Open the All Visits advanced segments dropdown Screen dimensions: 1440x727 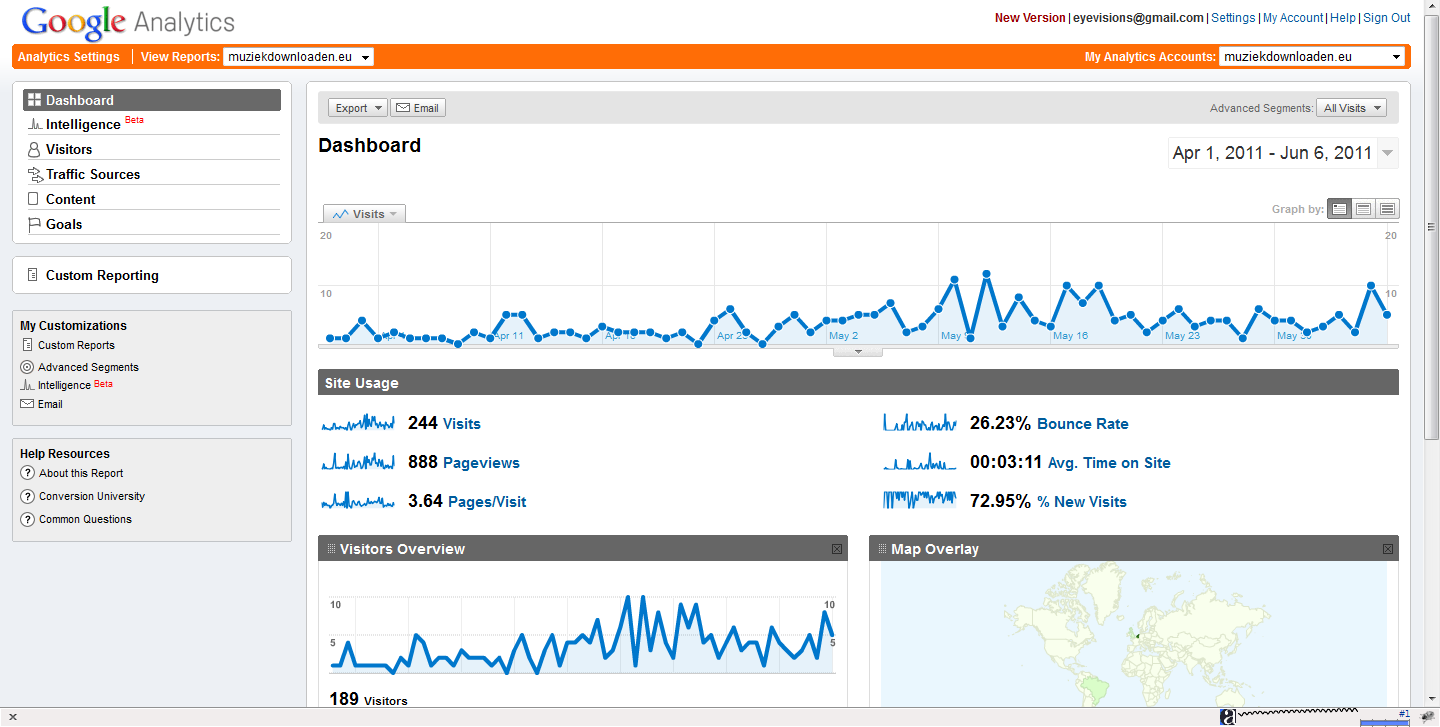coord(1352,108)
